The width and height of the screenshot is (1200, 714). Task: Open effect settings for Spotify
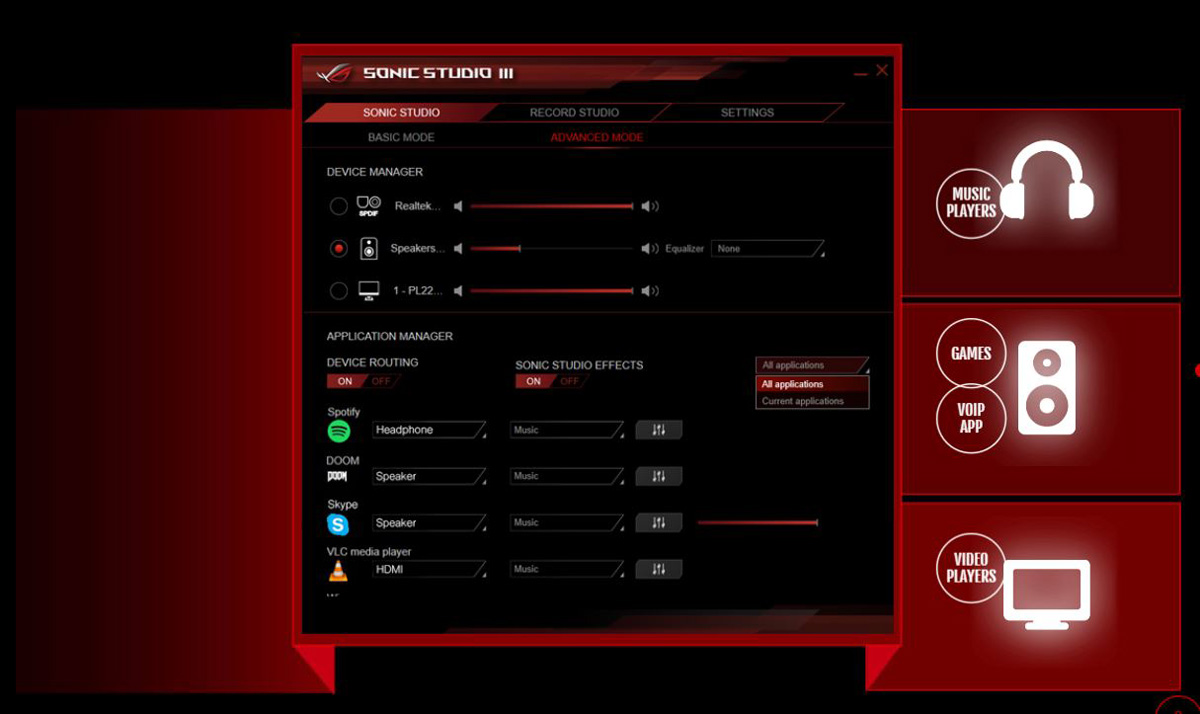coord(659,430)
